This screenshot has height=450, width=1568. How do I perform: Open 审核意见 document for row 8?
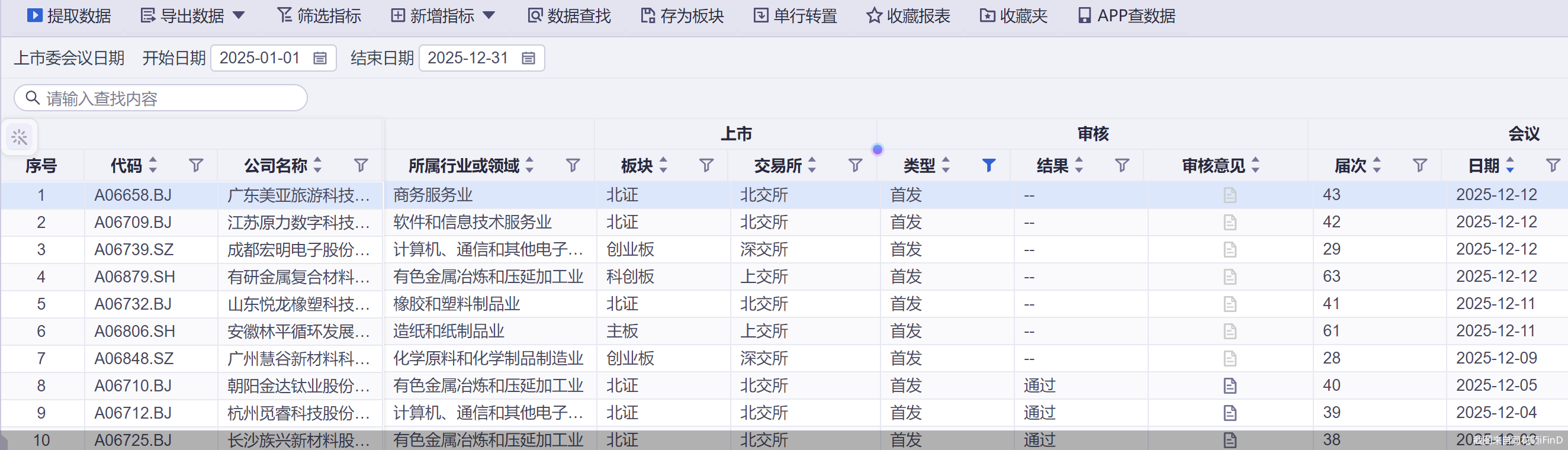pyautogui.click(x=1229, y=386)
